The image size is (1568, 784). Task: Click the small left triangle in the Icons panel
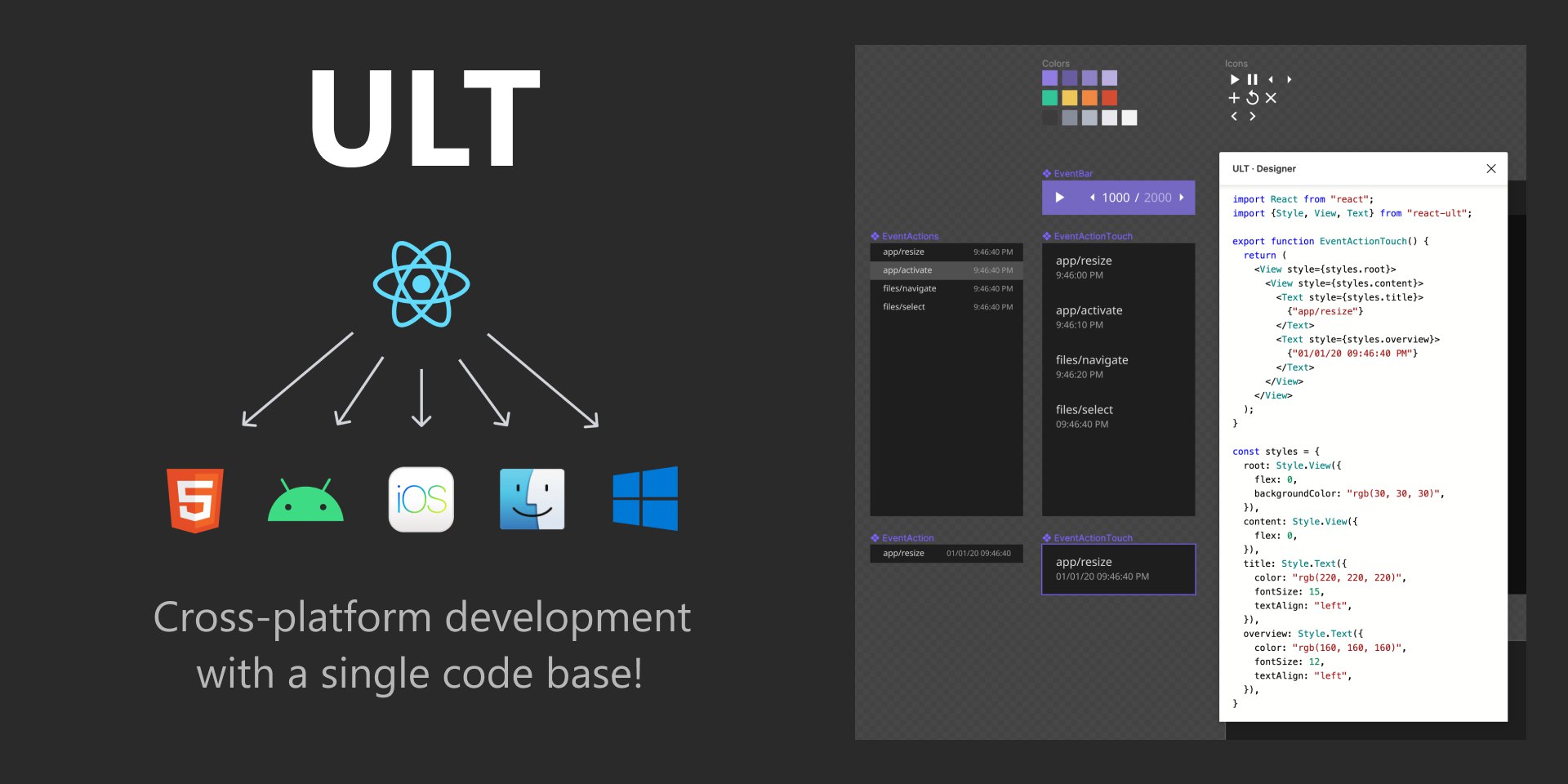1271,79
